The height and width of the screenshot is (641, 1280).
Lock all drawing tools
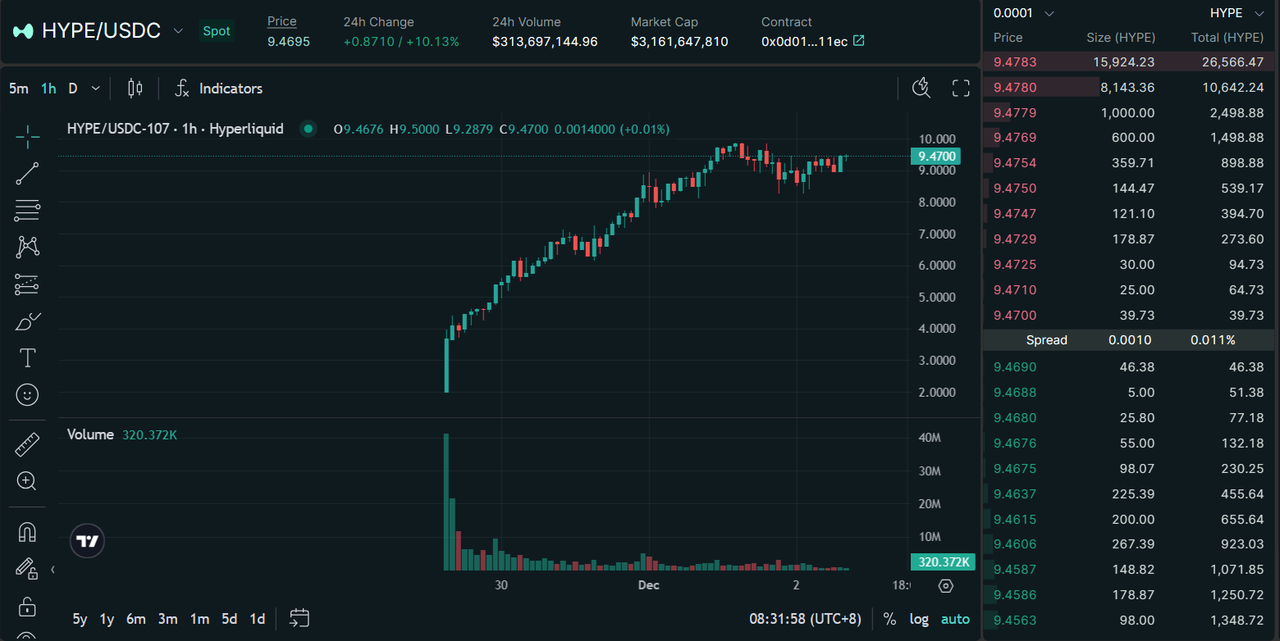click(x=28, y=606)
